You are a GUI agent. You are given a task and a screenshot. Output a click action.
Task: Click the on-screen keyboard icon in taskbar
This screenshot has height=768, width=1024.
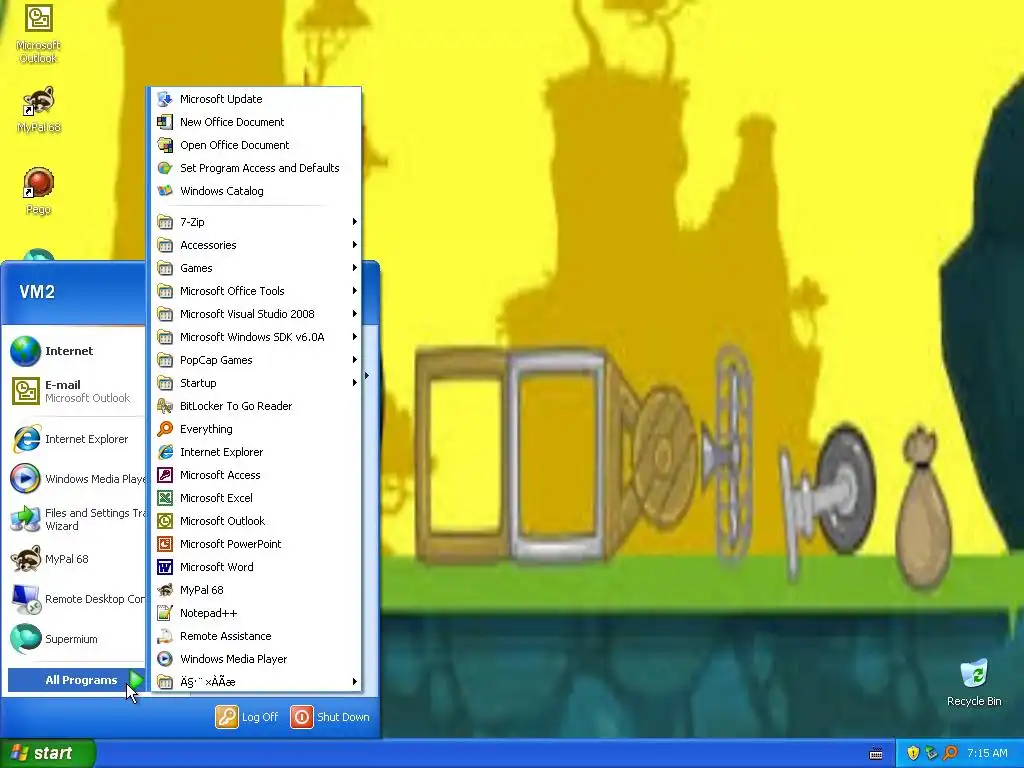(876, 754)
